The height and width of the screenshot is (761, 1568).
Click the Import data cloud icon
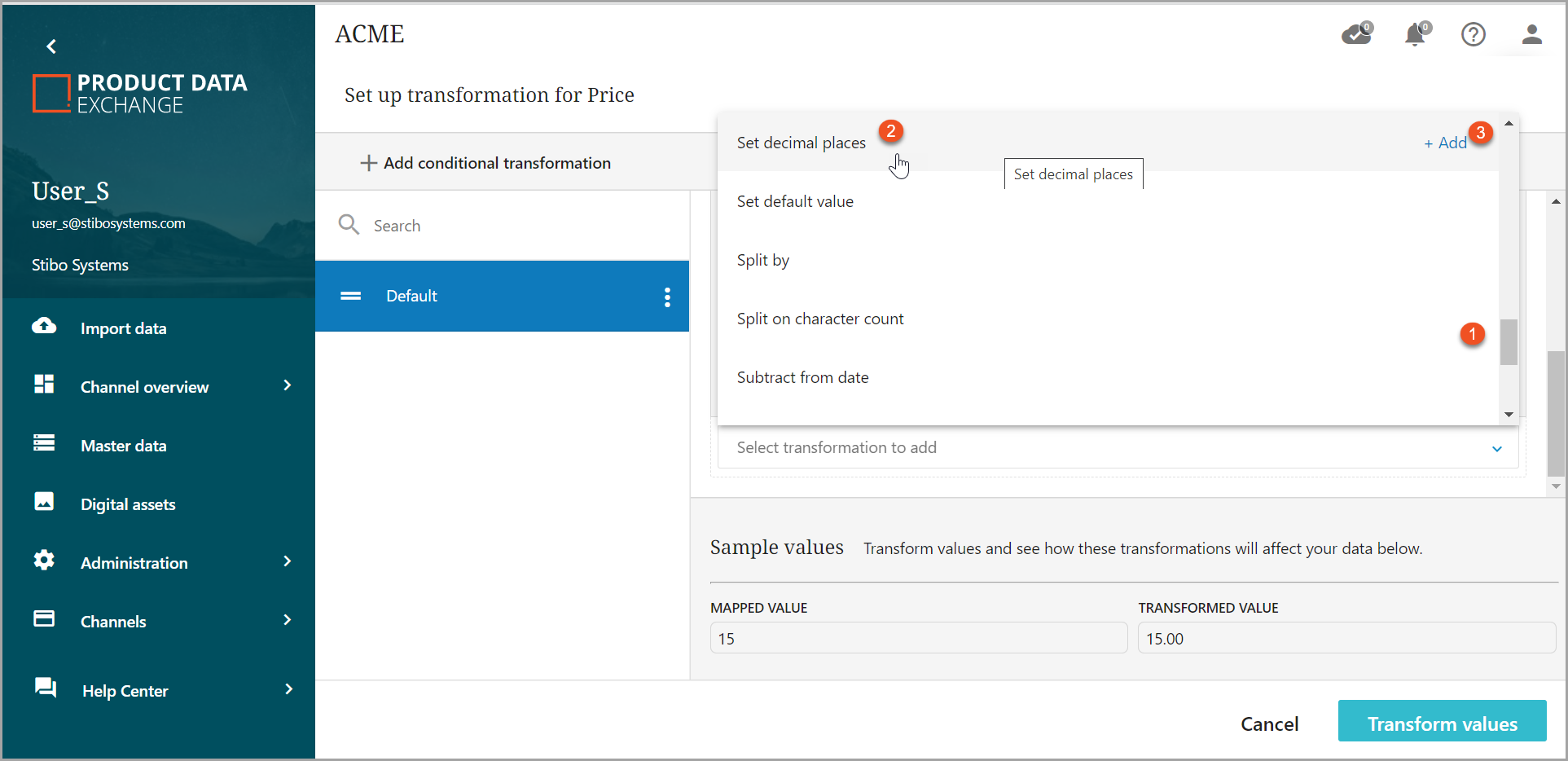44,327
